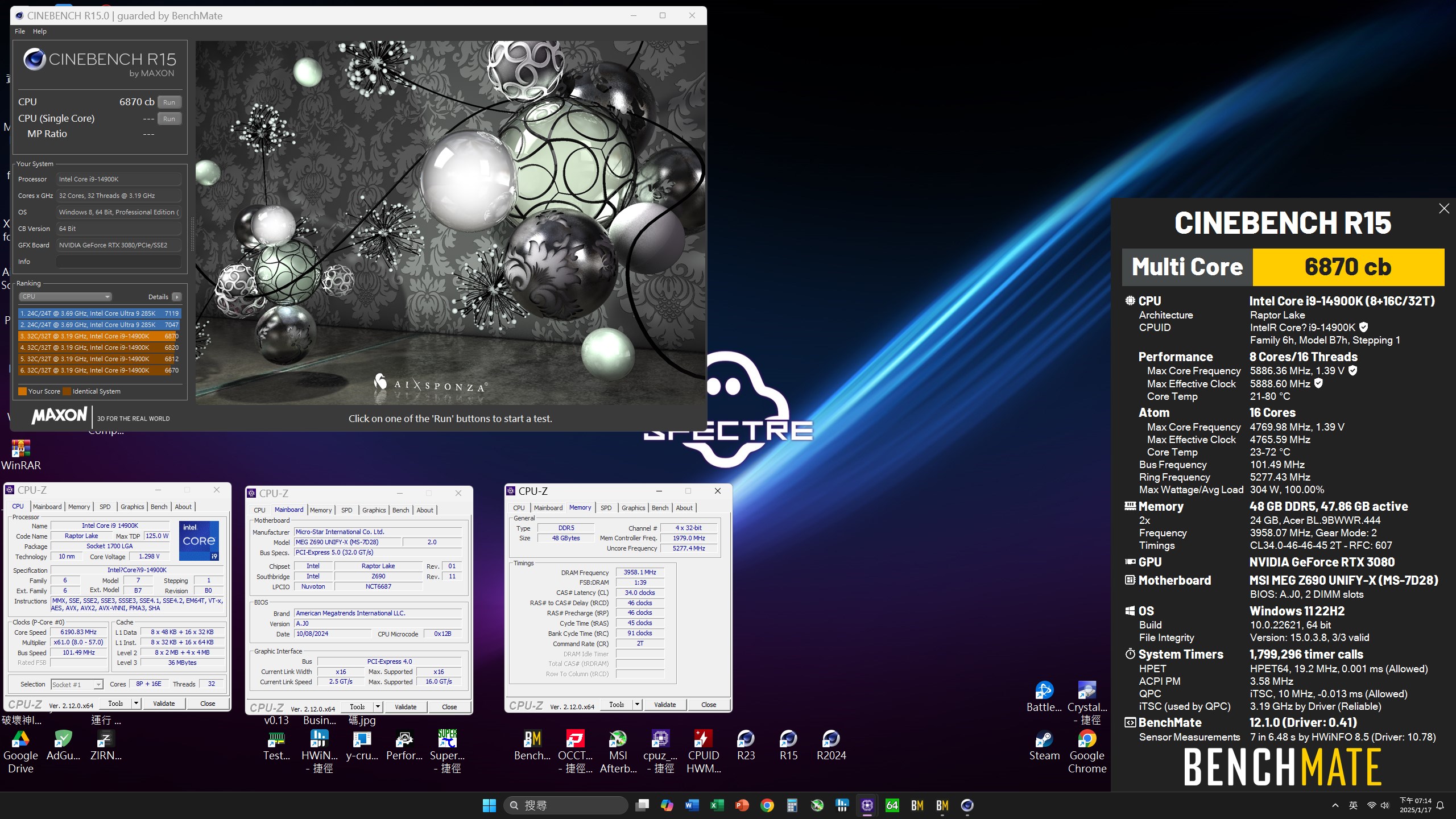Click the Windows taskbar search box
Image resolution: width=1456 pixels, height=819 pixels.
566,805
